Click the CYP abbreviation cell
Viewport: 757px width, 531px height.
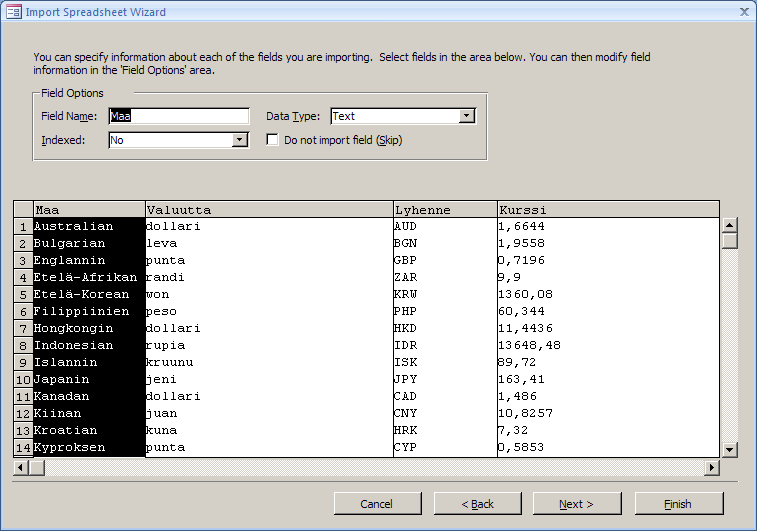pyautogui.click(x=445, y=447)
